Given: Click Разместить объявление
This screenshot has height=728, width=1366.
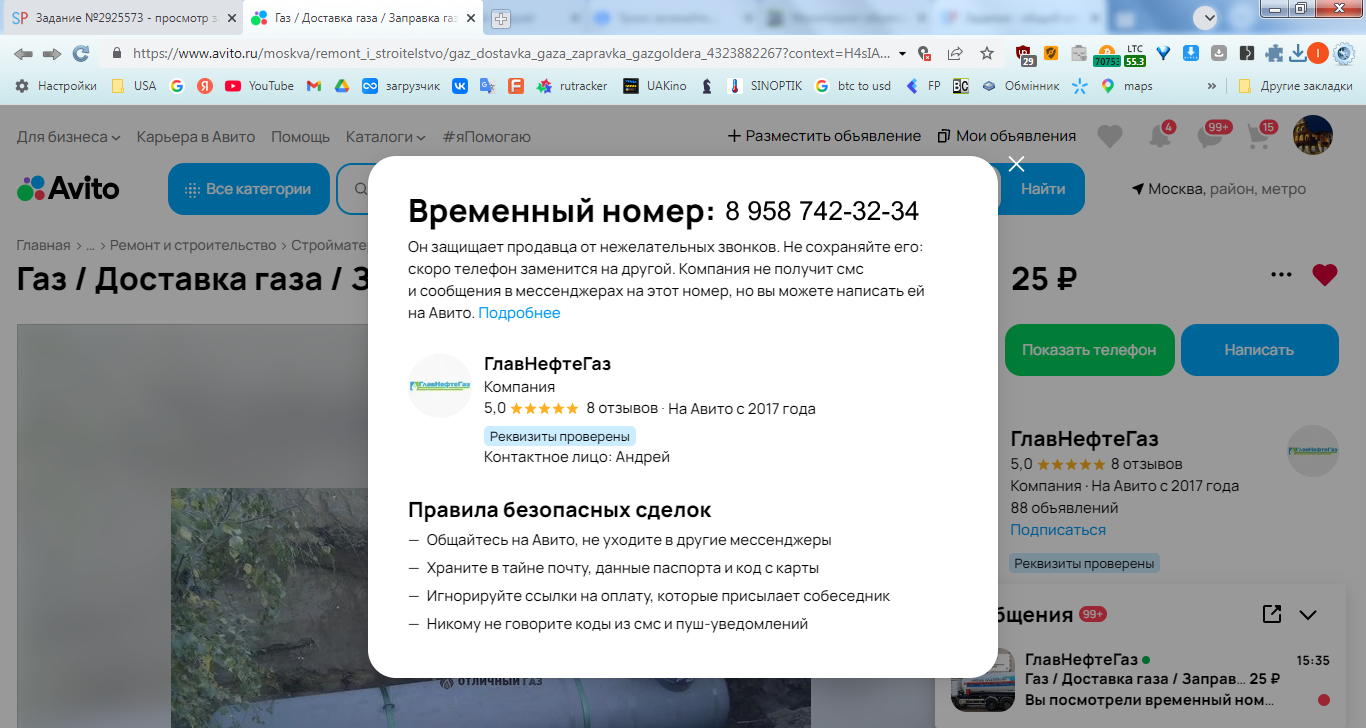Looking at the screenshot, I should [824, 136].
